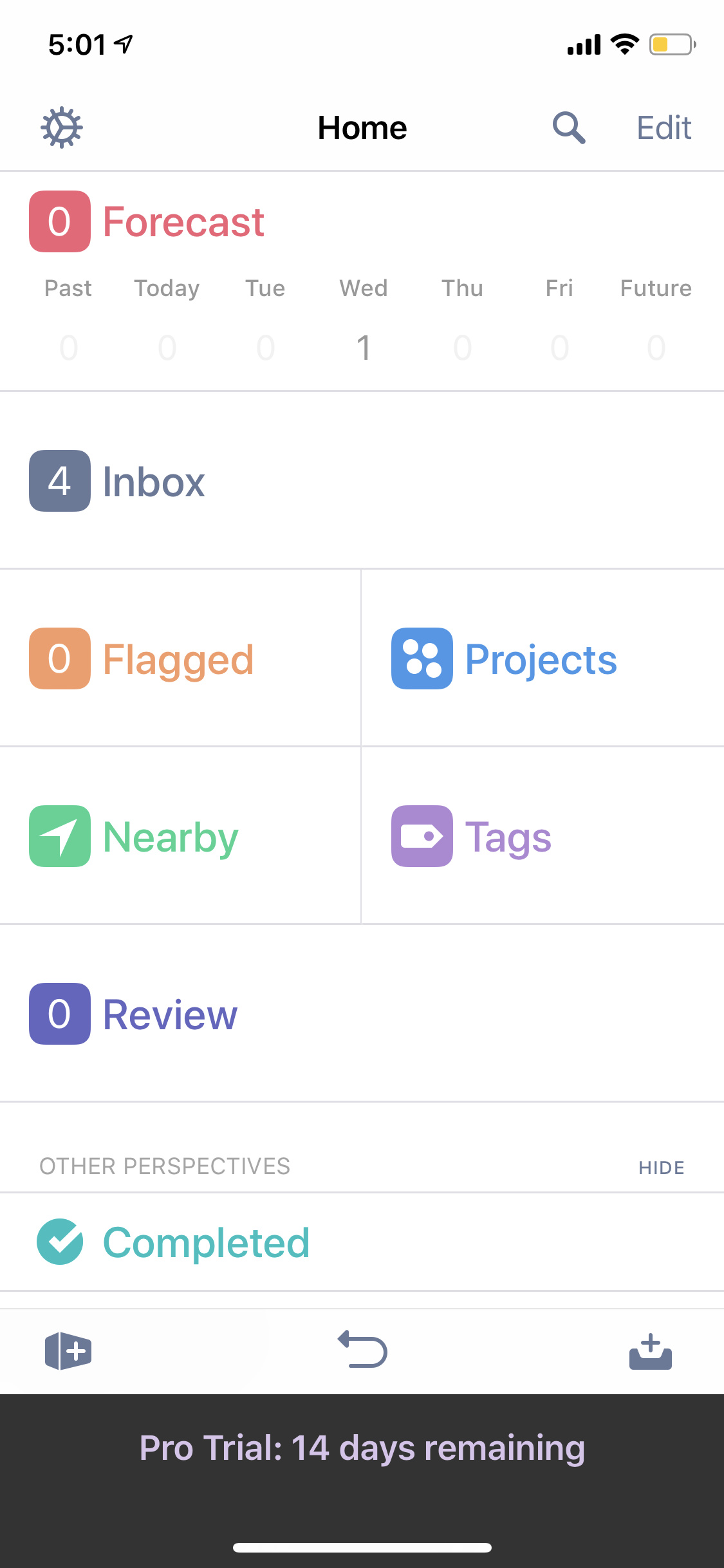Tap the Pro Trial days remaining banner

tap(362, 1448)
